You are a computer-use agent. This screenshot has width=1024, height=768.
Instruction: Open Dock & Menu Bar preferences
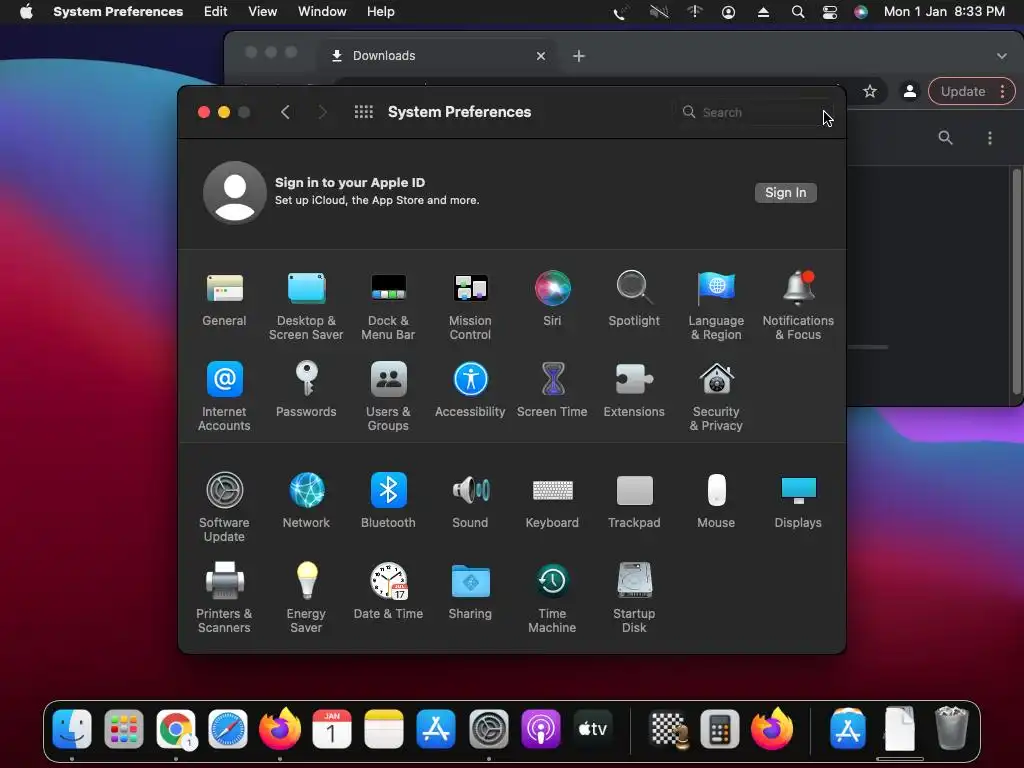point(388,306)
